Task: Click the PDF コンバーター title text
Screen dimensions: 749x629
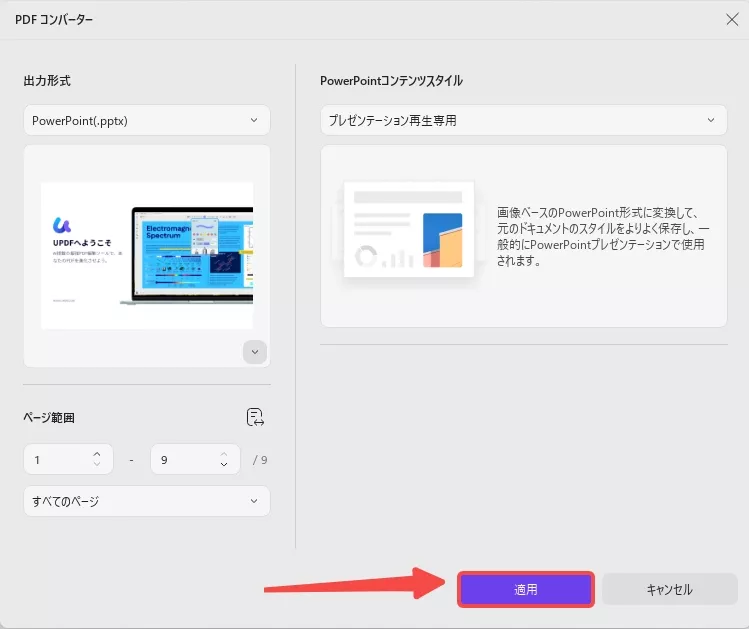Action: pyautogui.click(x=54, y=20)
